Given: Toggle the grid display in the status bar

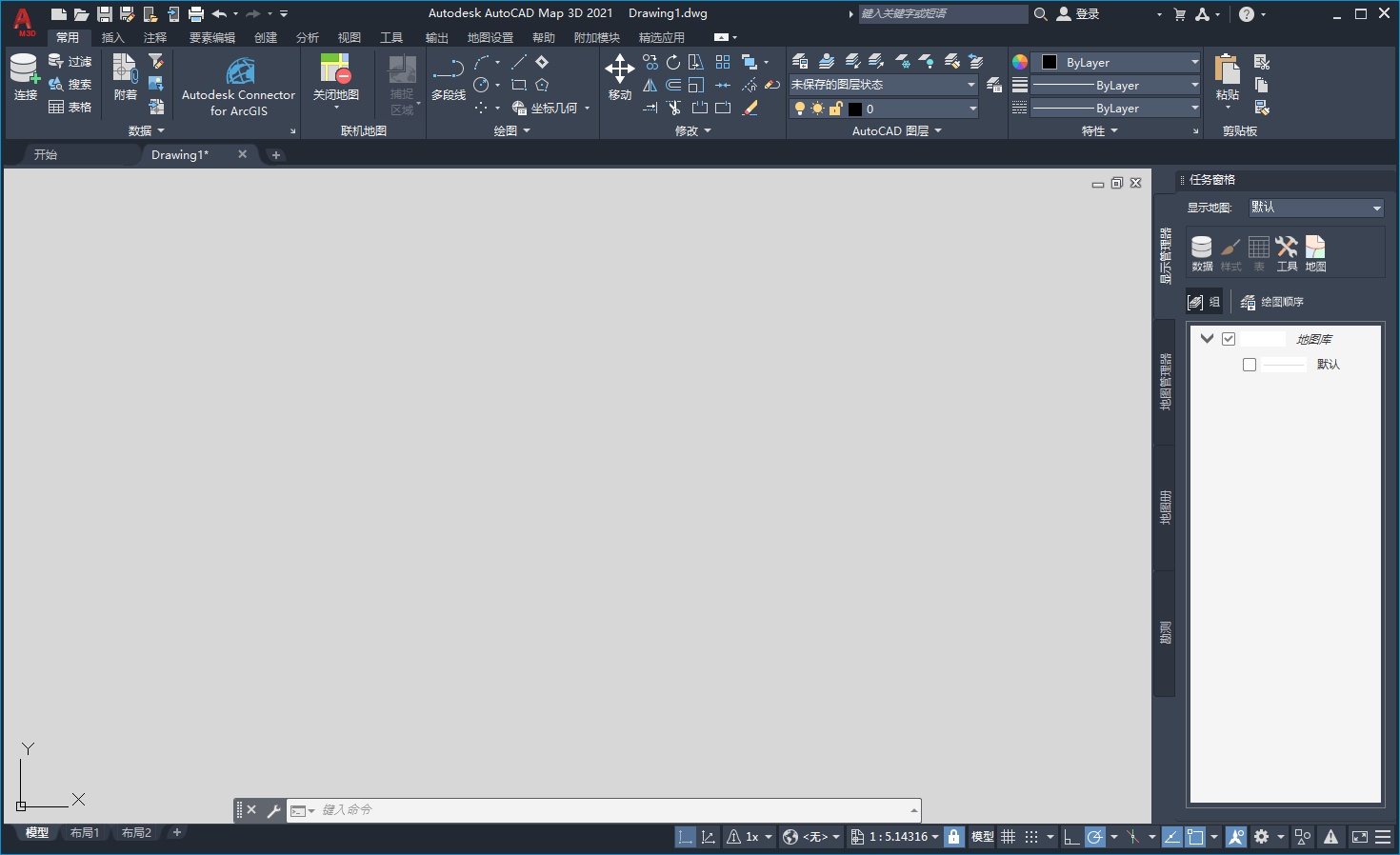Looking at the screenshot, I should 1008,836.
